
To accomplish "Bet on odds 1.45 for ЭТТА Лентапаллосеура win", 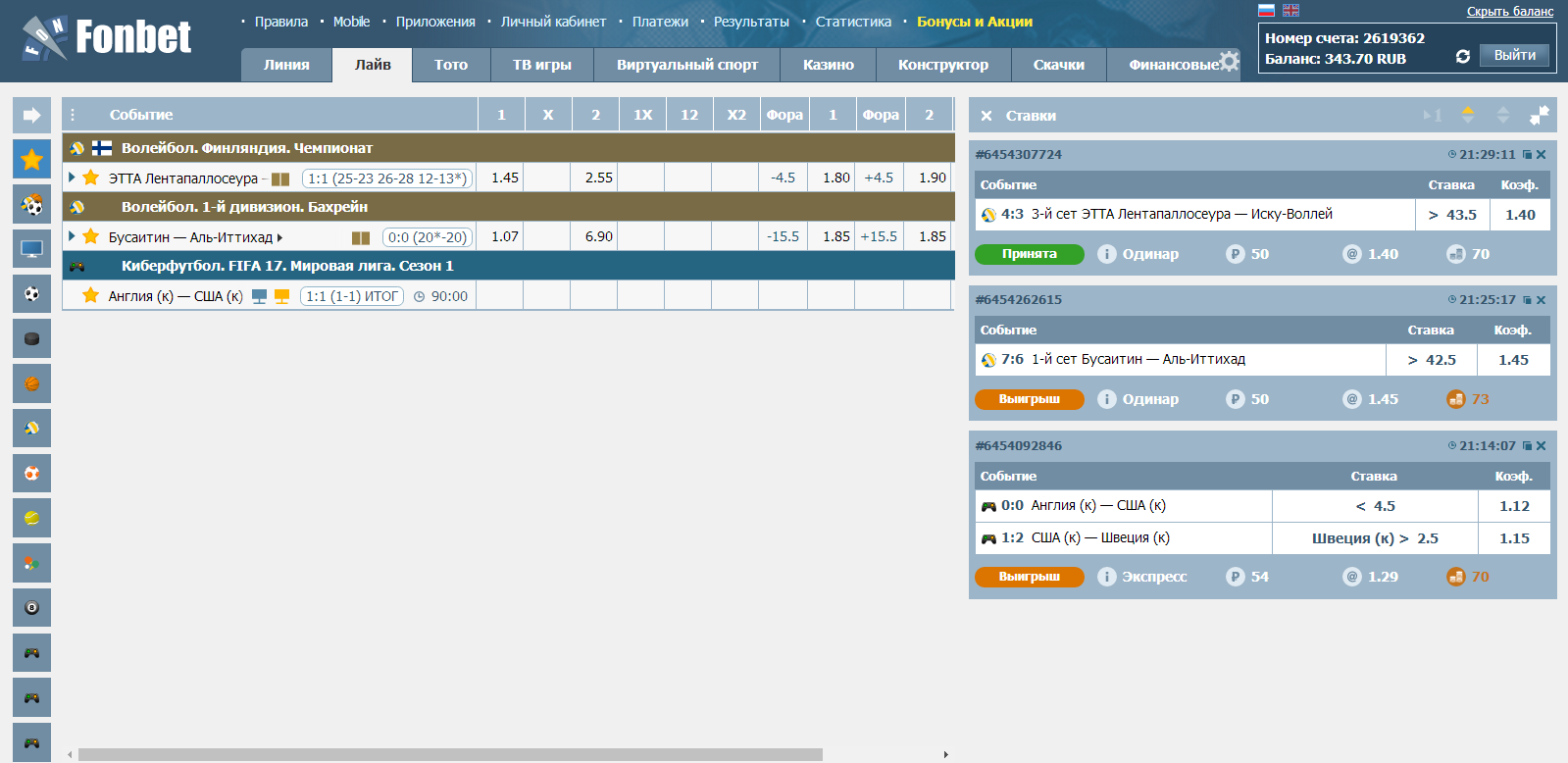I will point(505,178).
